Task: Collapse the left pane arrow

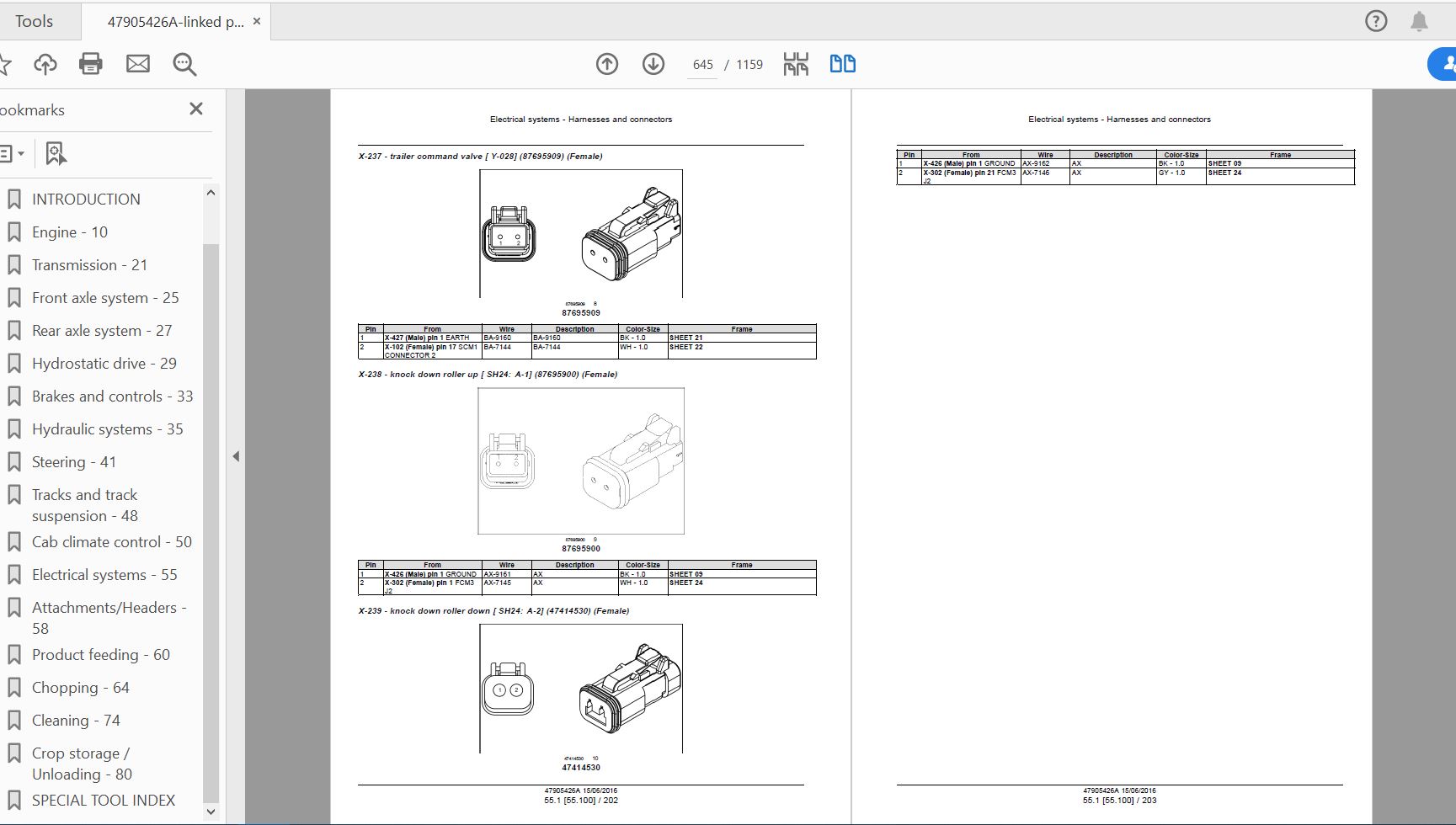Action: pyautogui.click(x=236, y=456)
